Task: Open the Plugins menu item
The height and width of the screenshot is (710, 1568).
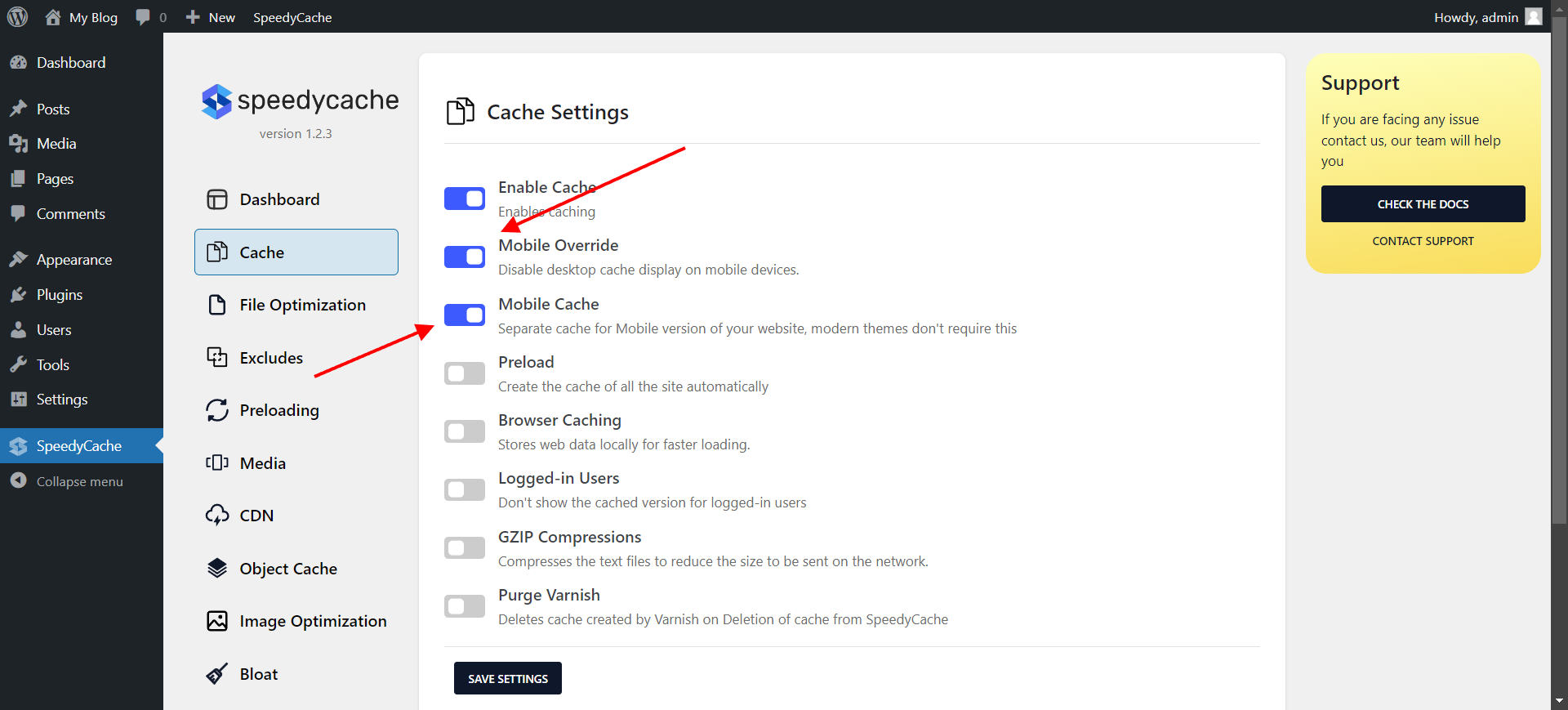Action: [82, 295]
